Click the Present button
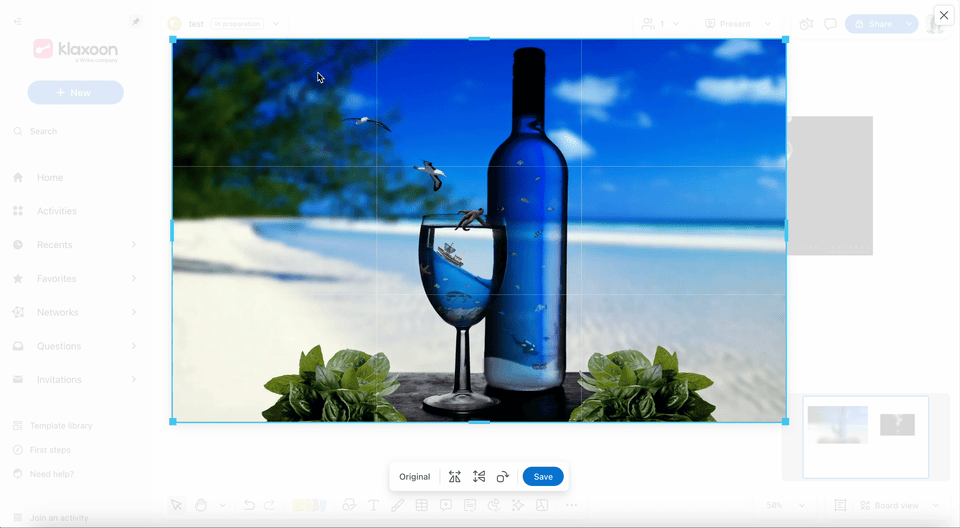 click(x=727, y=24)
